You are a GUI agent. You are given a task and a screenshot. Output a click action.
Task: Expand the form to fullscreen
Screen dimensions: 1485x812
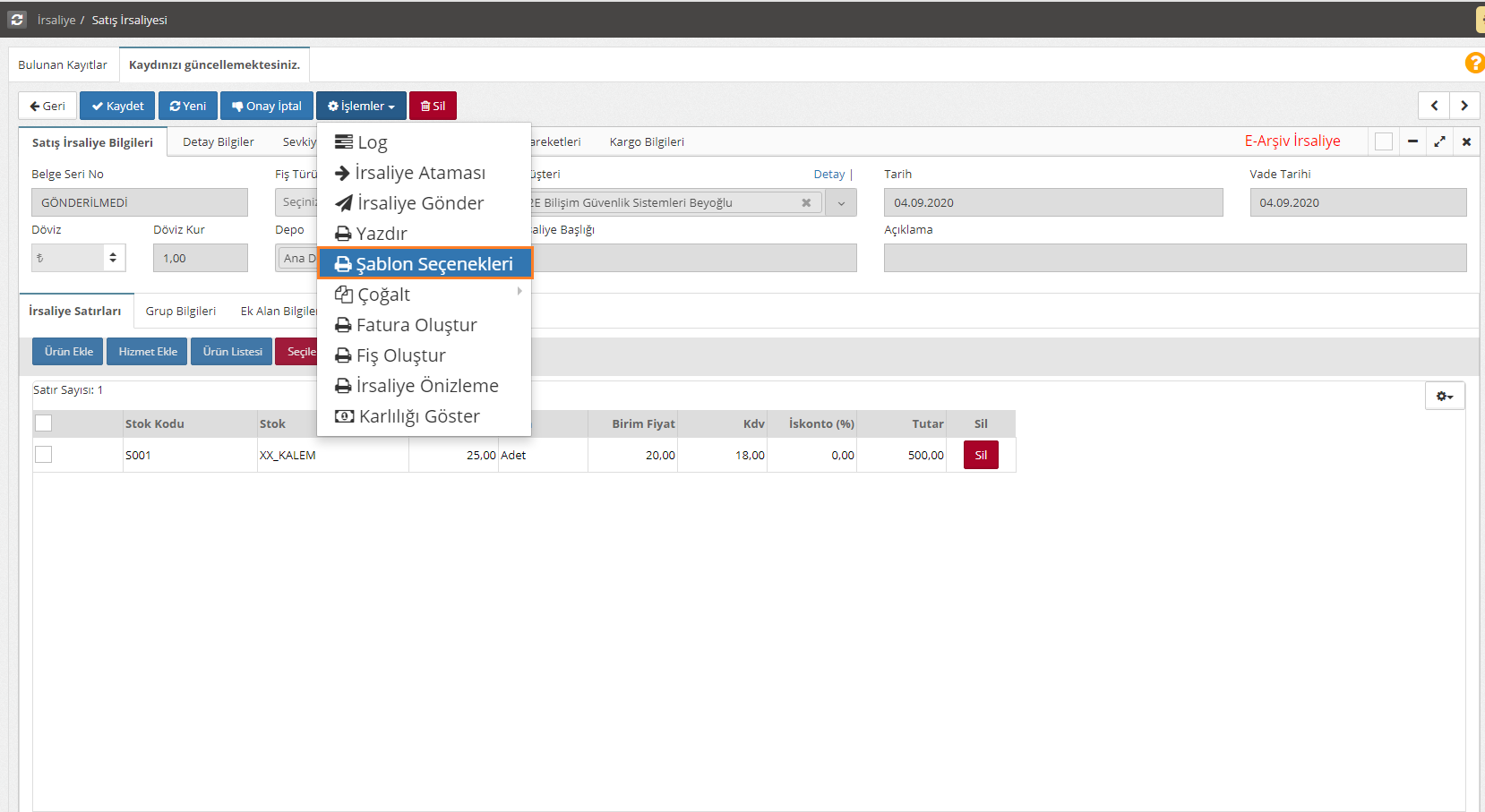pyautogui.click(x=1439, y=141)
